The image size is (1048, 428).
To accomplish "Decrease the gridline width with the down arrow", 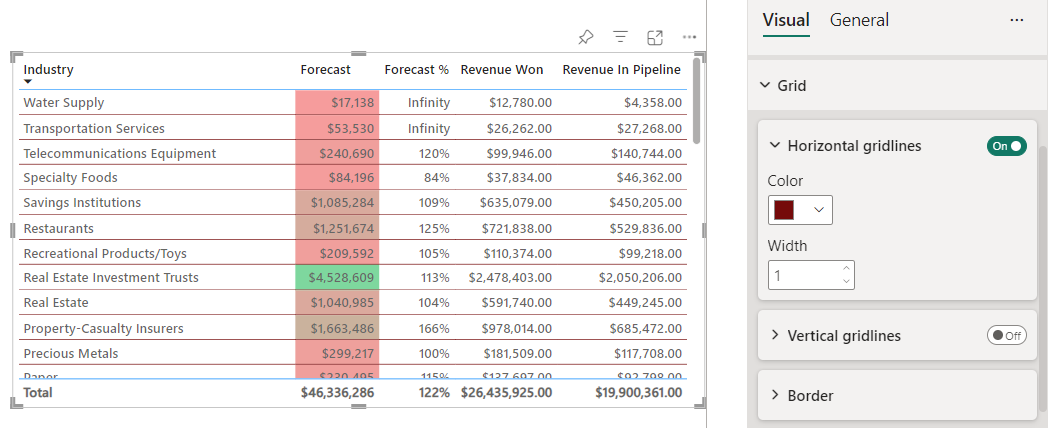I will (847, 281).
